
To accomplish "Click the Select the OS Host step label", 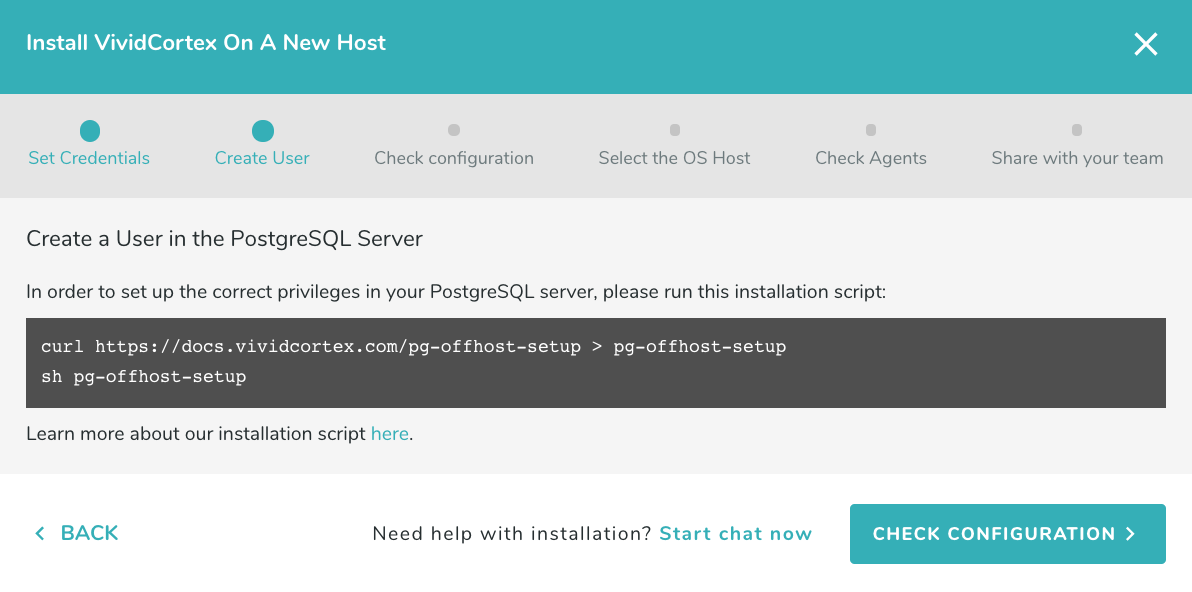I will point(674,158).
